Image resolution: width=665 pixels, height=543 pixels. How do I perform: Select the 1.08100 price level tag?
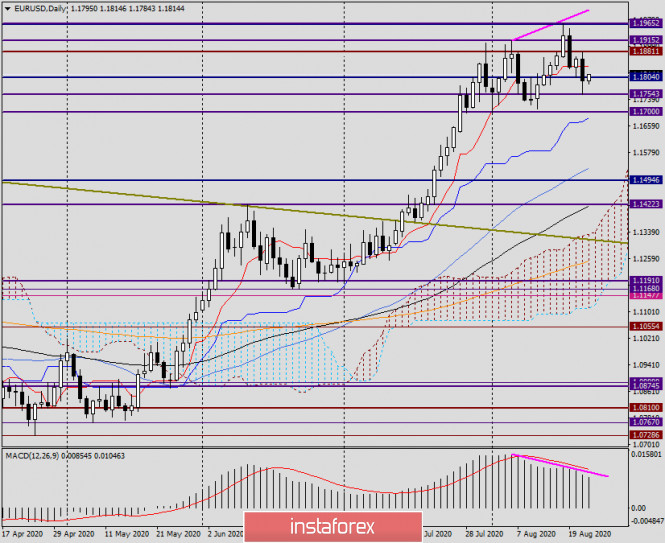(645, 408)
